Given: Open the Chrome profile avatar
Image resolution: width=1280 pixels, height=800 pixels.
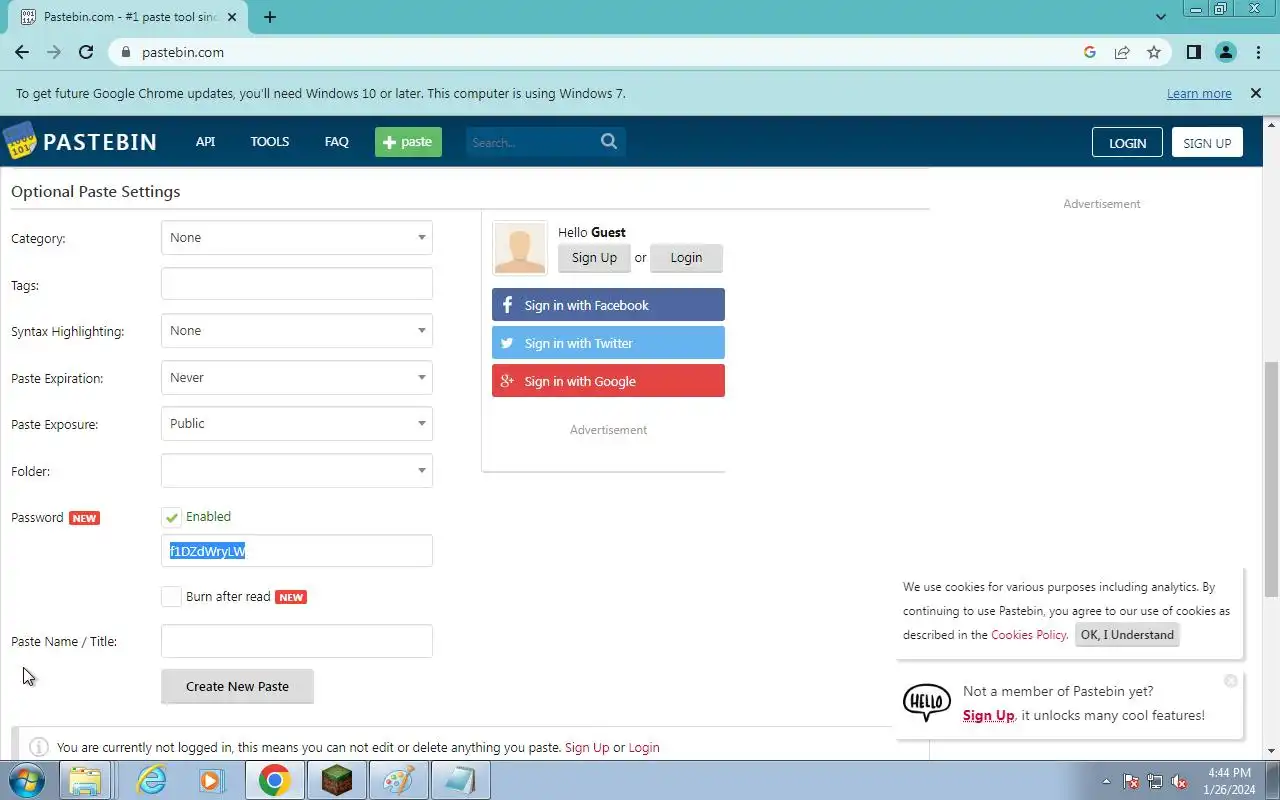Looking at the screenshot, I should tap(1226, 52).
